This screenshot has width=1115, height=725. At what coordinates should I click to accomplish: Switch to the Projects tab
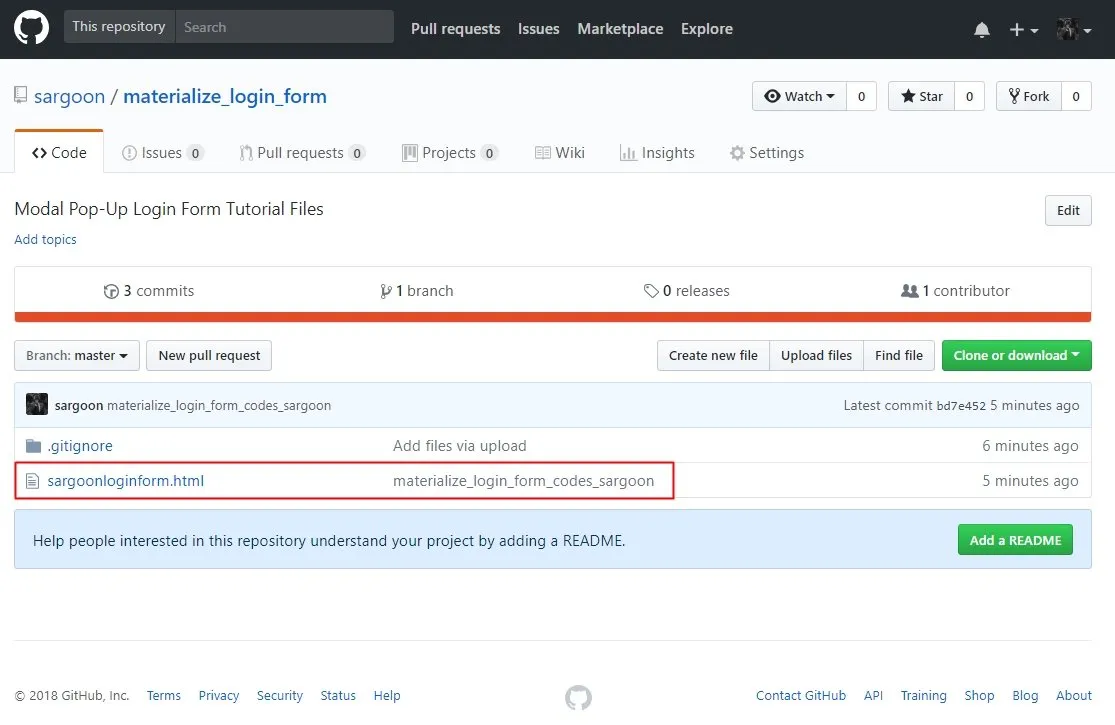tap(450, 153)
